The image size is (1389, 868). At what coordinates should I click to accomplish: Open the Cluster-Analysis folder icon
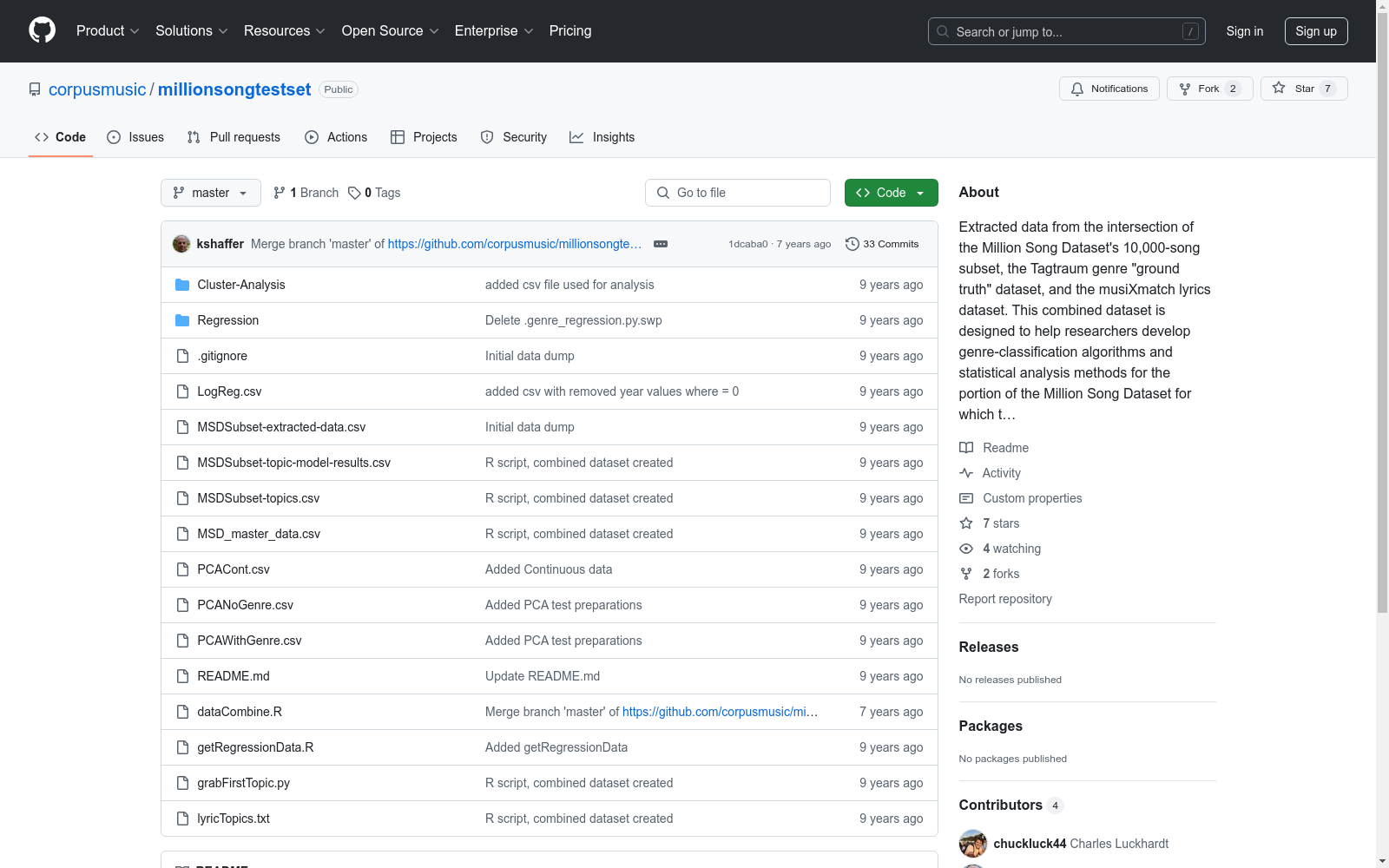click(x=182, y=285)
